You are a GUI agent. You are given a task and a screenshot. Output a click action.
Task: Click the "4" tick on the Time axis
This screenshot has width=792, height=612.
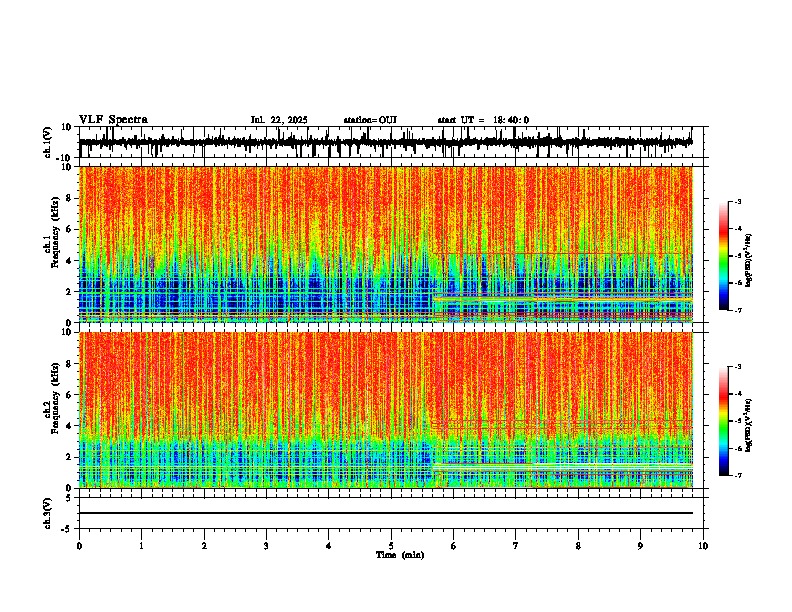(329, 546)
